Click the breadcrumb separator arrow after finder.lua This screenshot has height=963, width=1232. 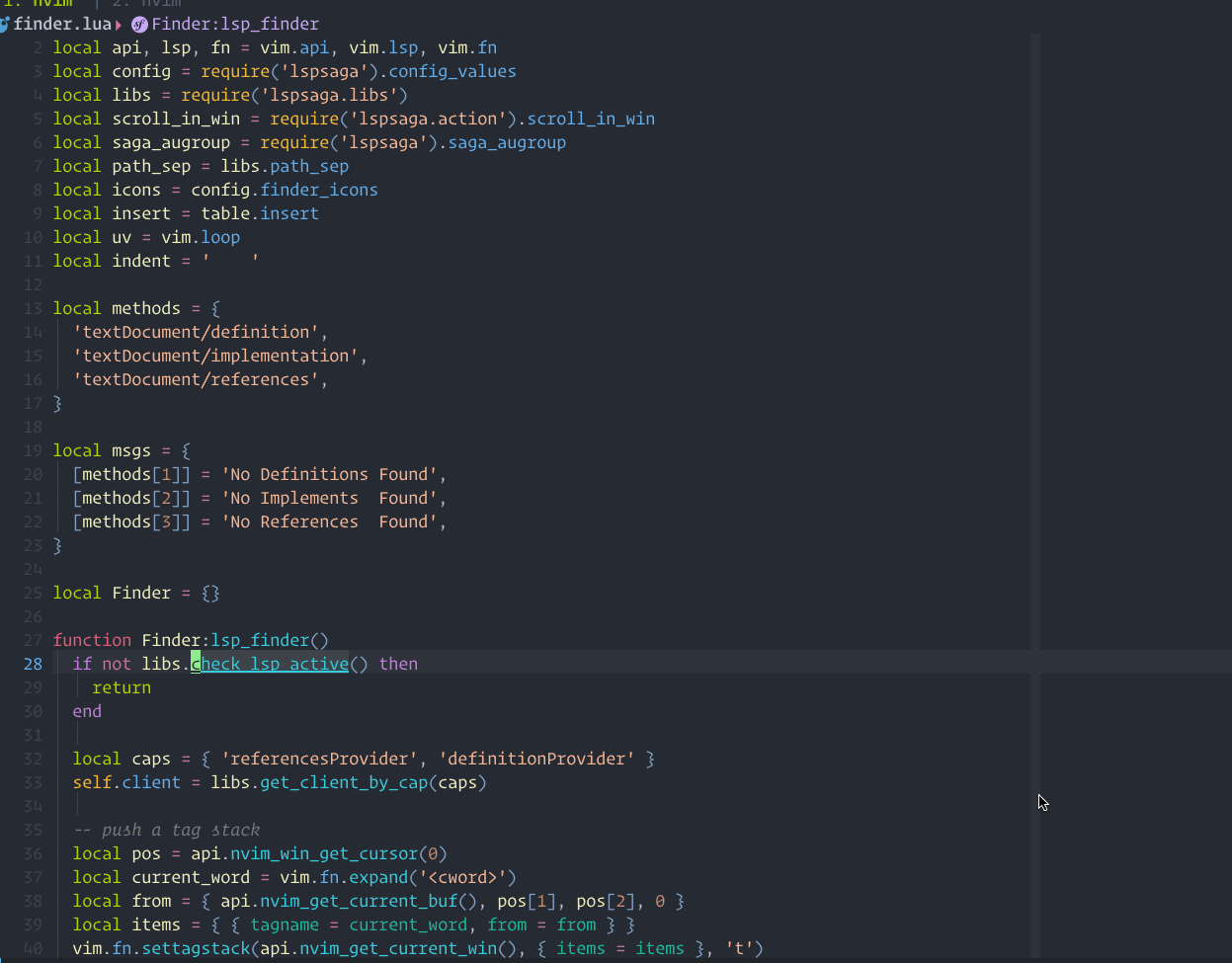[x=119, y=24]
